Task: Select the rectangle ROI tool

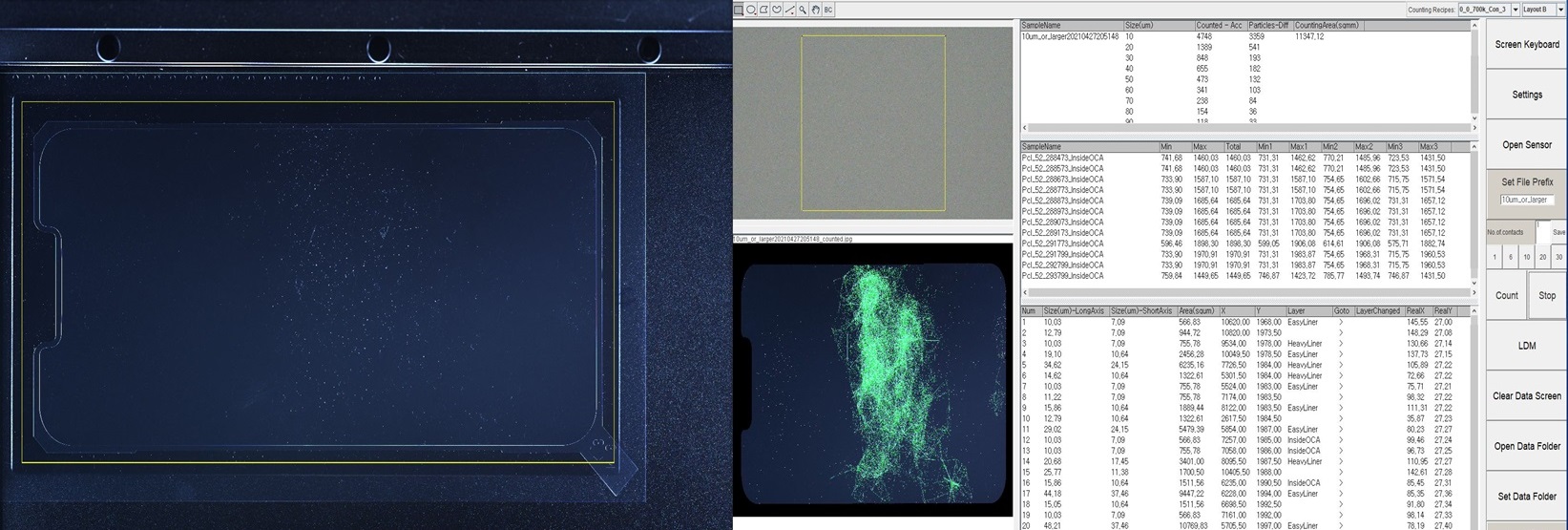Action: [740, 10]
